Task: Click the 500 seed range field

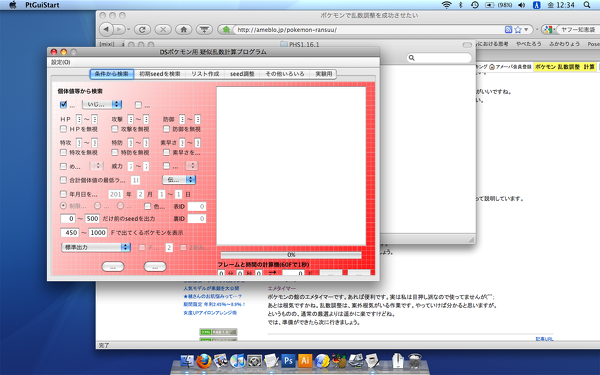Action: click(92, 218)
